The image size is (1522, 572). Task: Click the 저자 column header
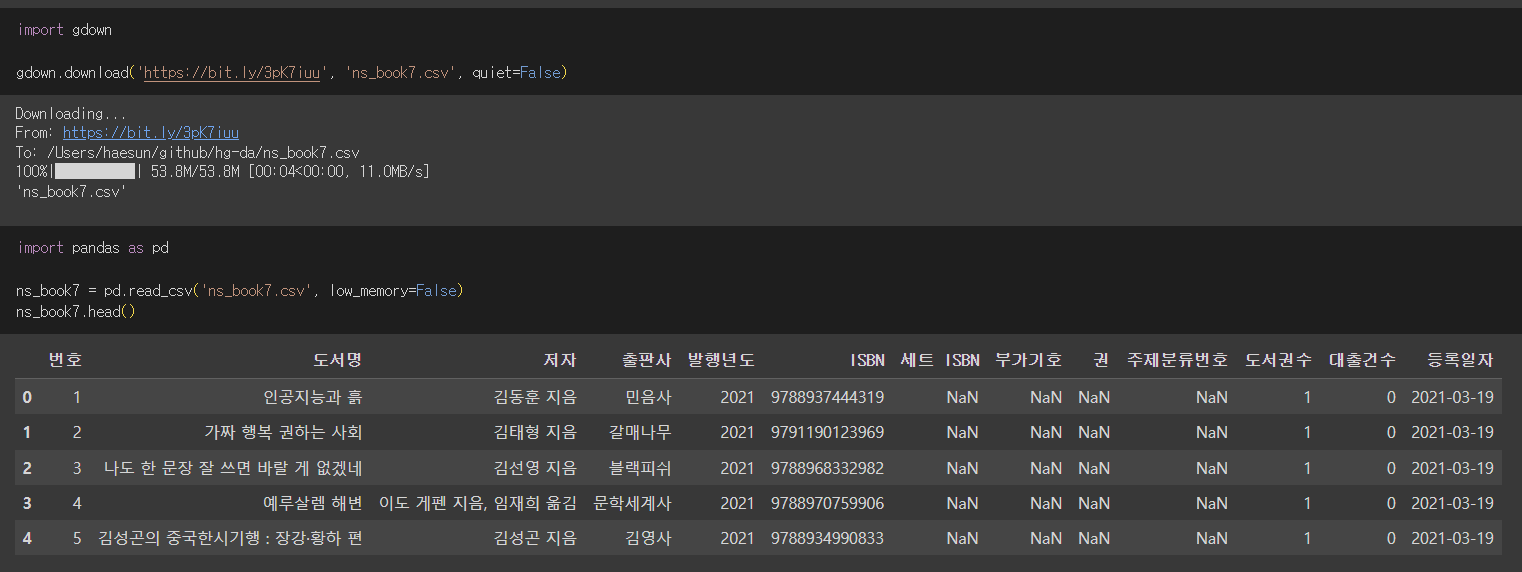[x=560, y=360]
